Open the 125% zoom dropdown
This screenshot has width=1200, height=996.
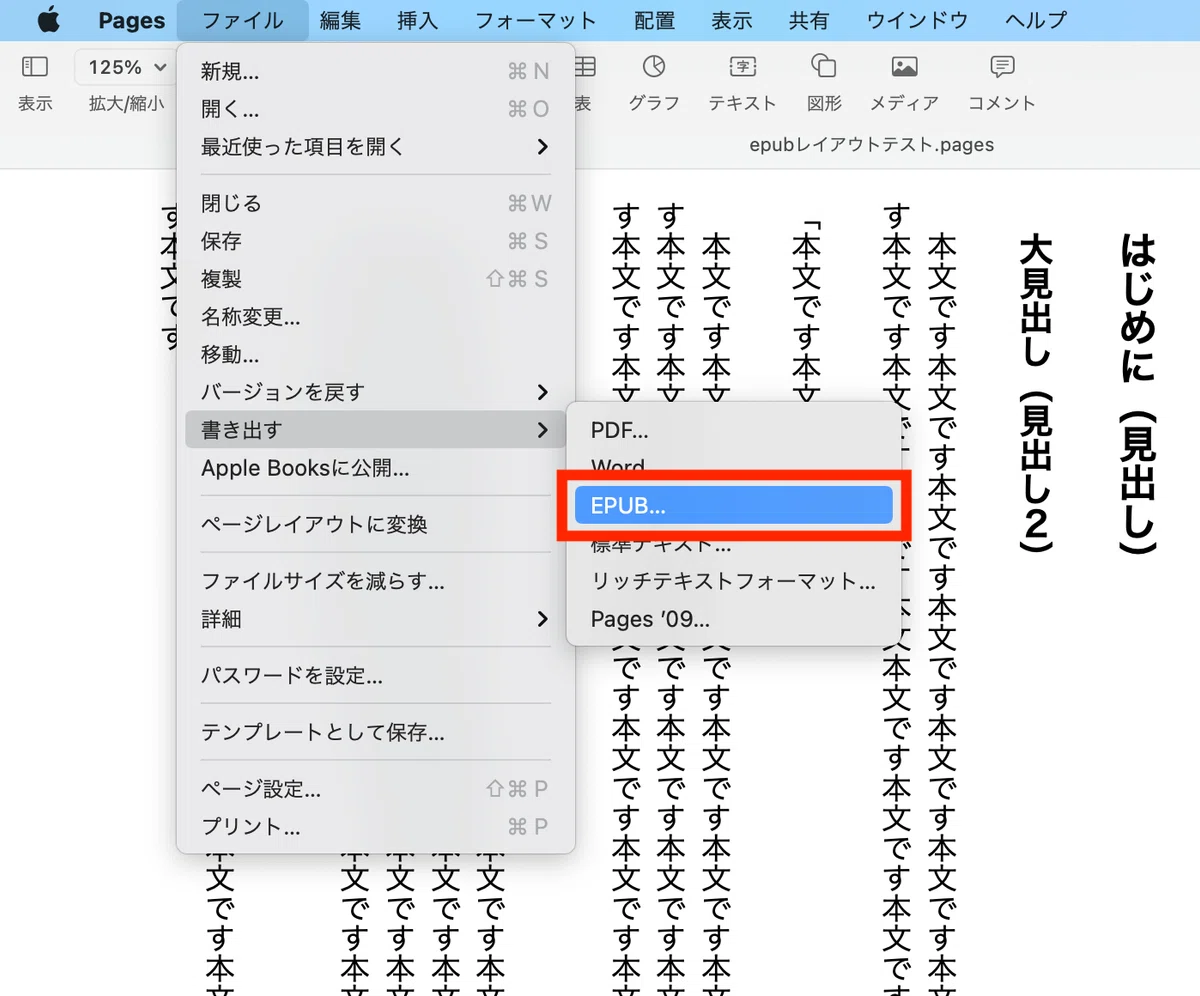(x=127, y=67)
